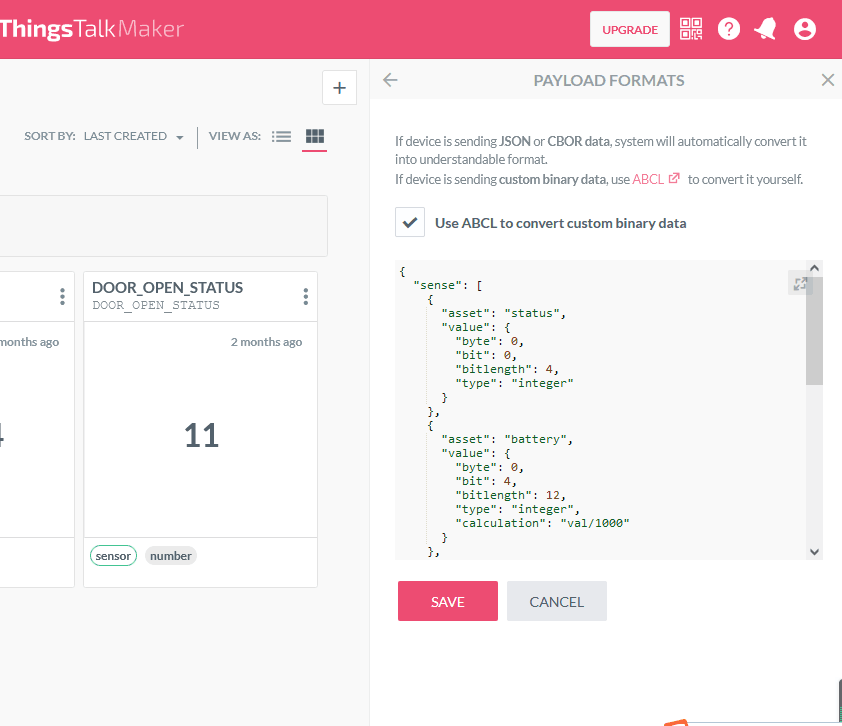
Task: Click the scroll down arrow of the code editor
Action: (814, 552)
